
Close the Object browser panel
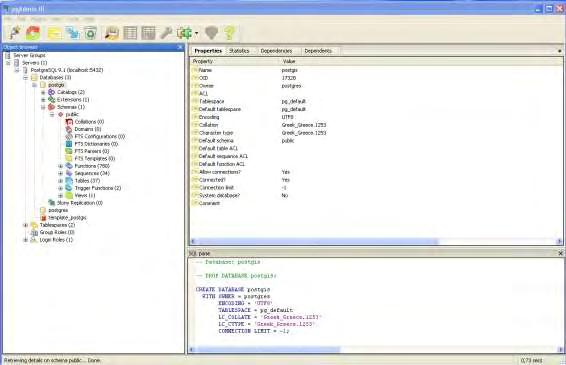tap(180, 47)
